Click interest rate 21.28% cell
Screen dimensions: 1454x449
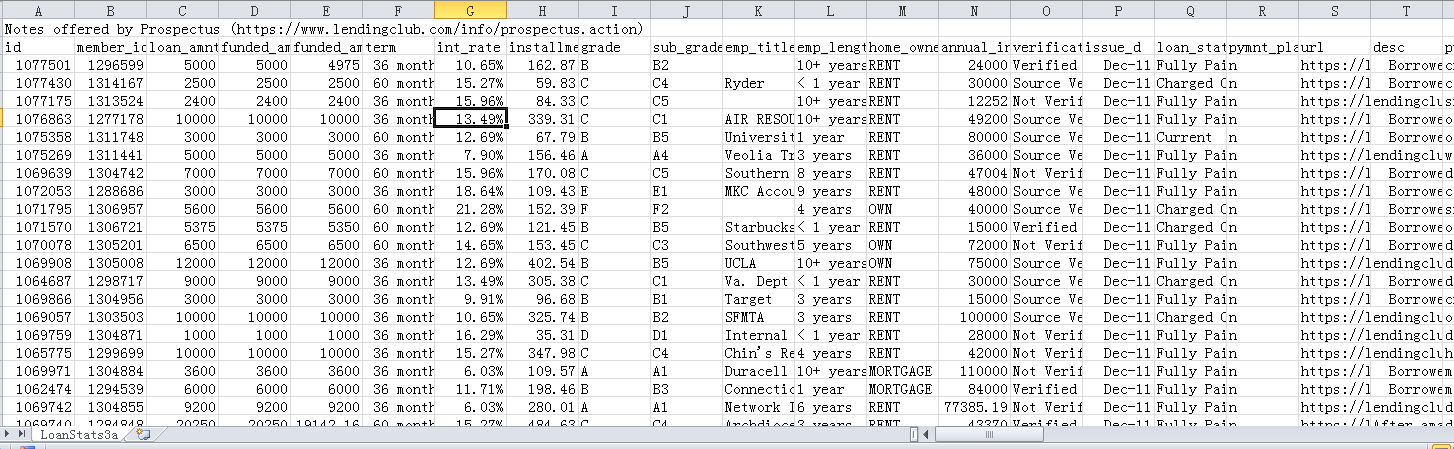470,209
